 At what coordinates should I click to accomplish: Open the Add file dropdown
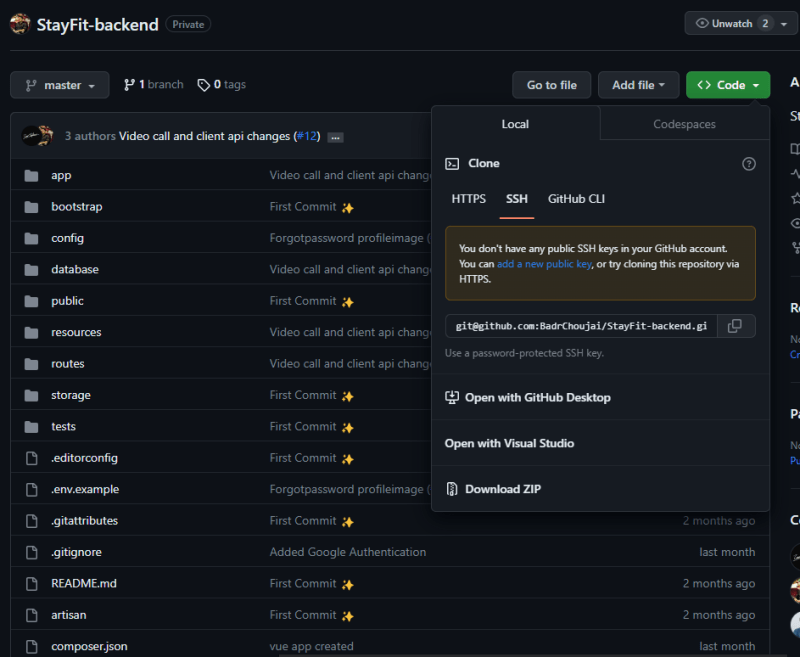point(638,85)
